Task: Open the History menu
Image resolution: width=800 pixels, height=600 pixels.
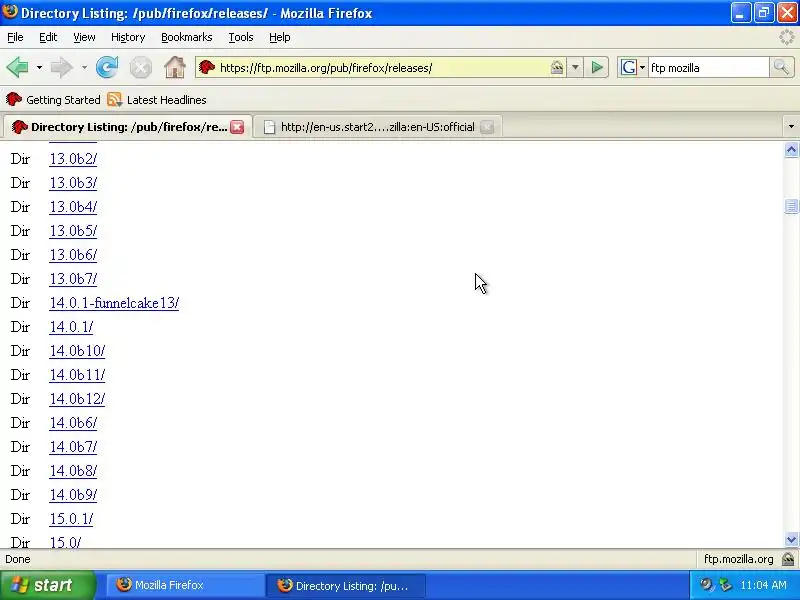Action: click(128, 37)
